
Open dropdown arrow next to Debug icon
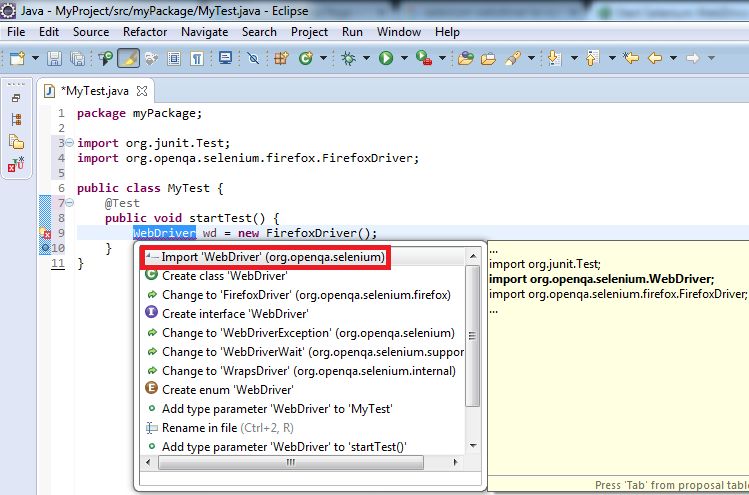point(366,58)
